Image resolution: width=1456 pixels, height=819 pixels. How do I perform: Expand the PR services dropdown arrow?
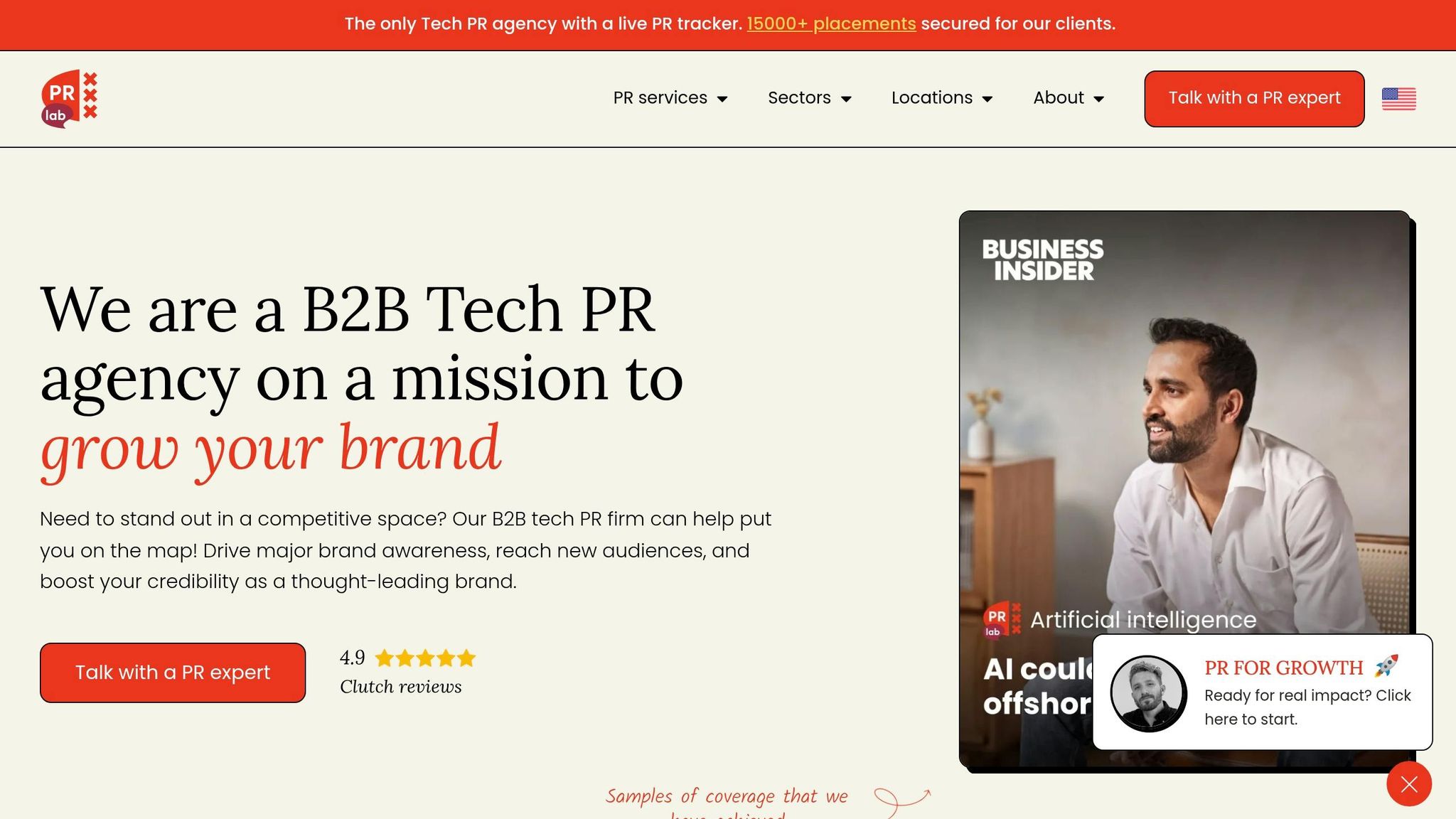tap(722, 99)
